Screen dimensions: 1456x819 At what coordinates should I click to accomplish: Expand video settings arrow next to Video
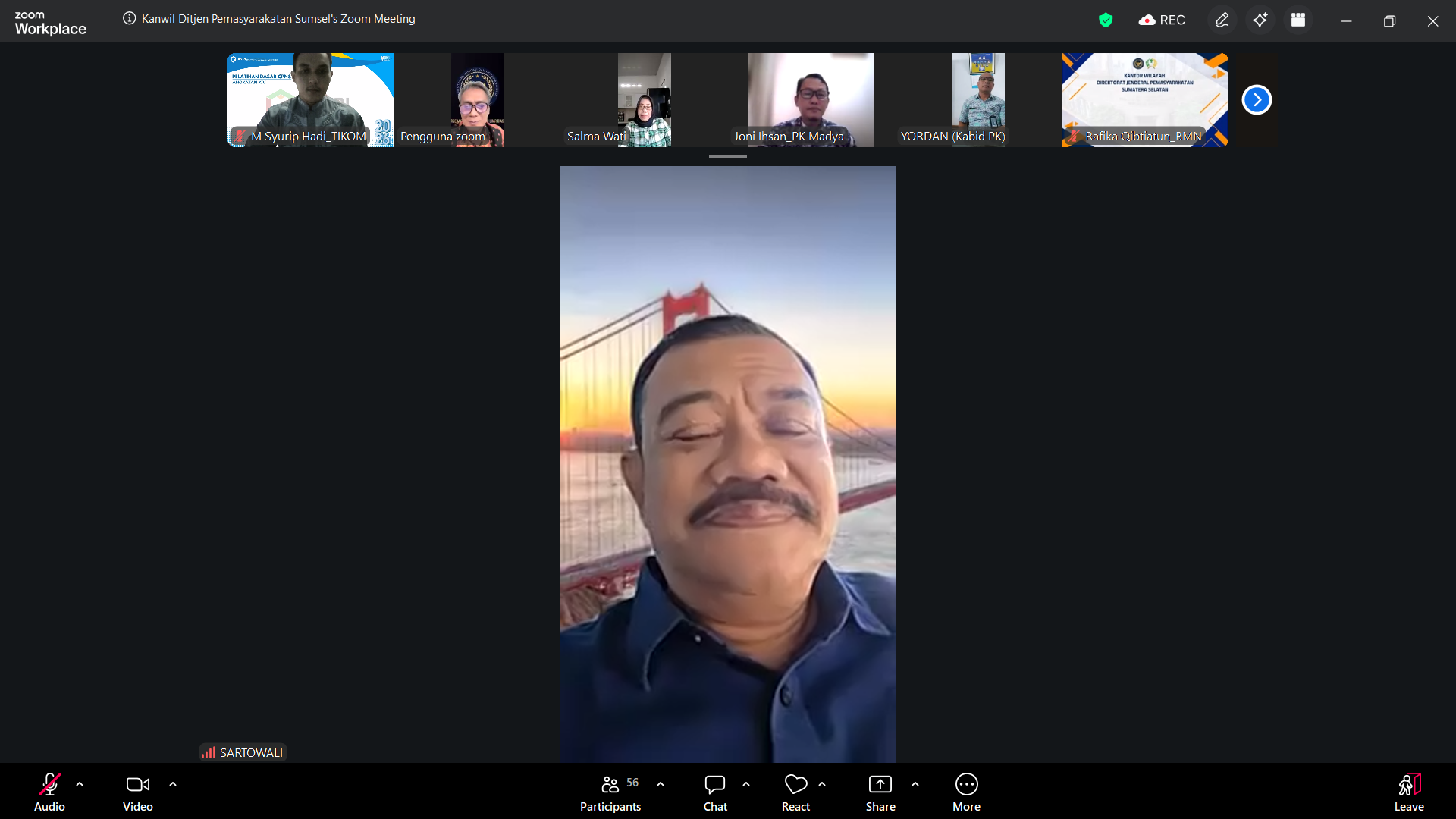tap(173, 784)
